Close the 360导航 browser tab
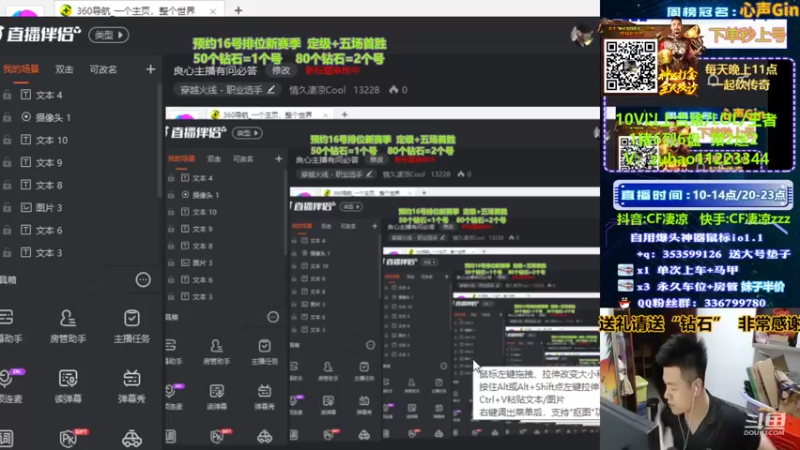Screen dimensions: 800x450 coord(213,11)
